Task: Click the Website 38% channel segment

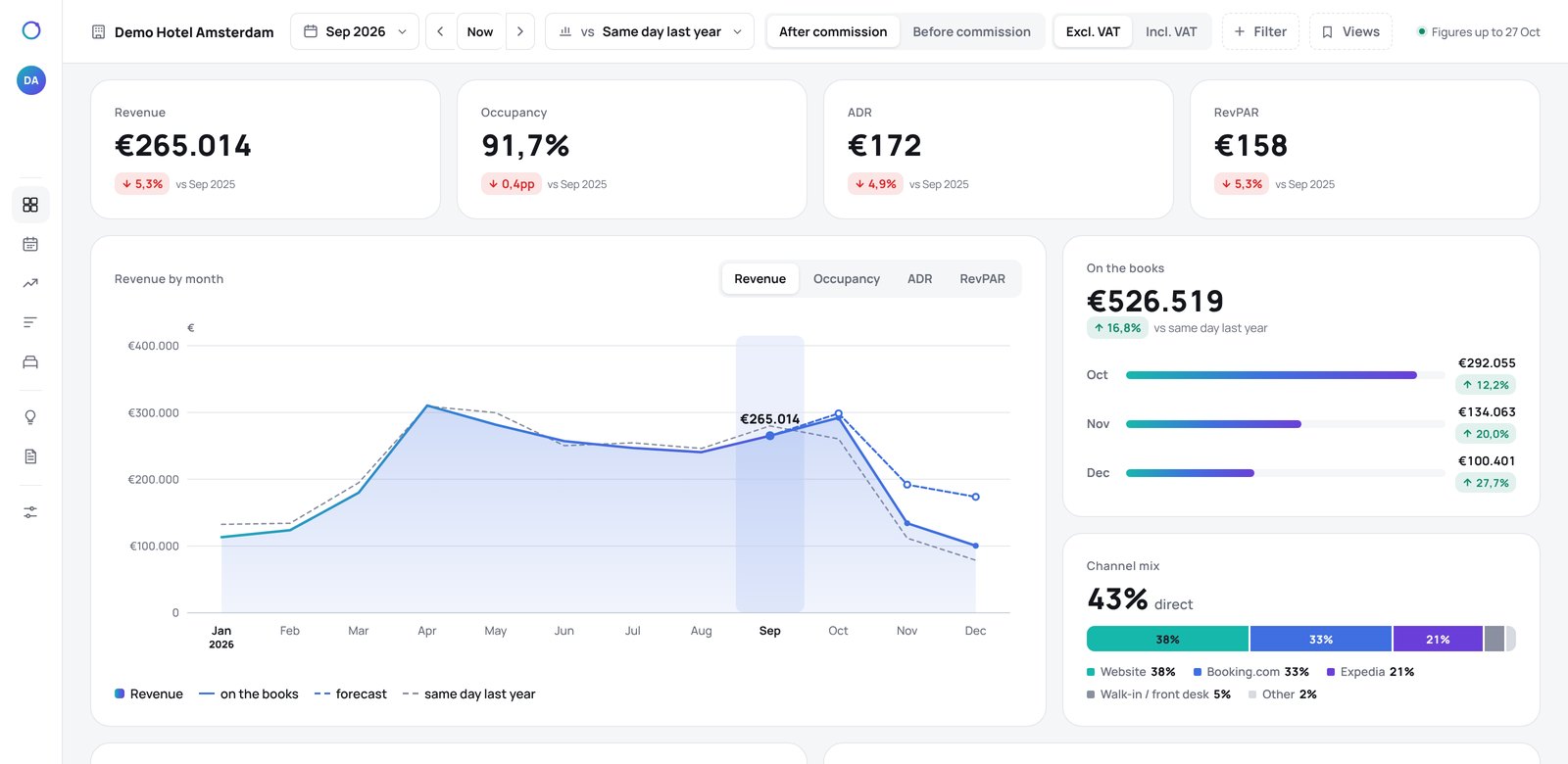Action: [x=1167, y=640]
